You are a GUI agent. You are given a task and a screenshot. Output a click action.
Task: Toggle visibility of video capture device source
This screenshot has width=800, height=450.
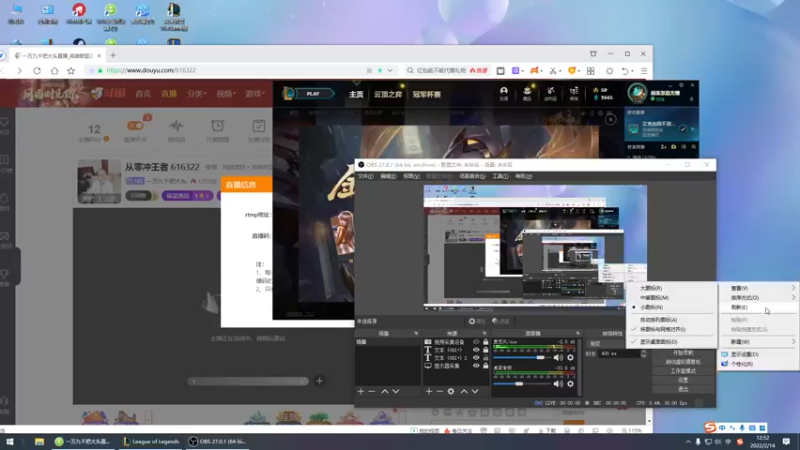476,342
